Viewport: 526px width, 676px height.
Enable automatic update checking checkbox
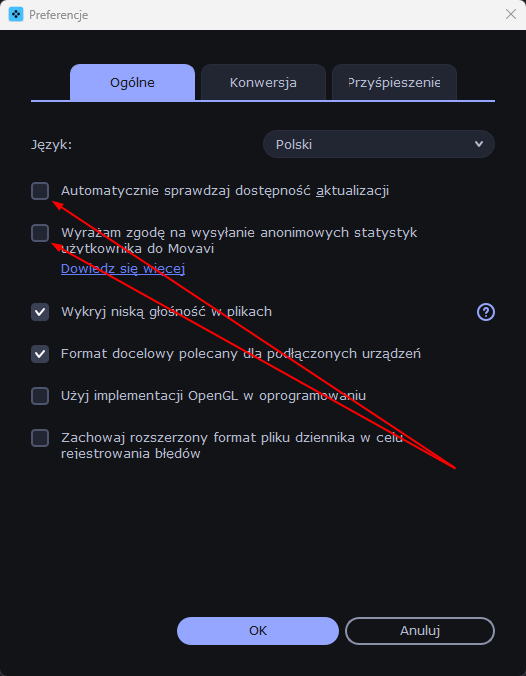pyautogui.click(x=40, y=191)
